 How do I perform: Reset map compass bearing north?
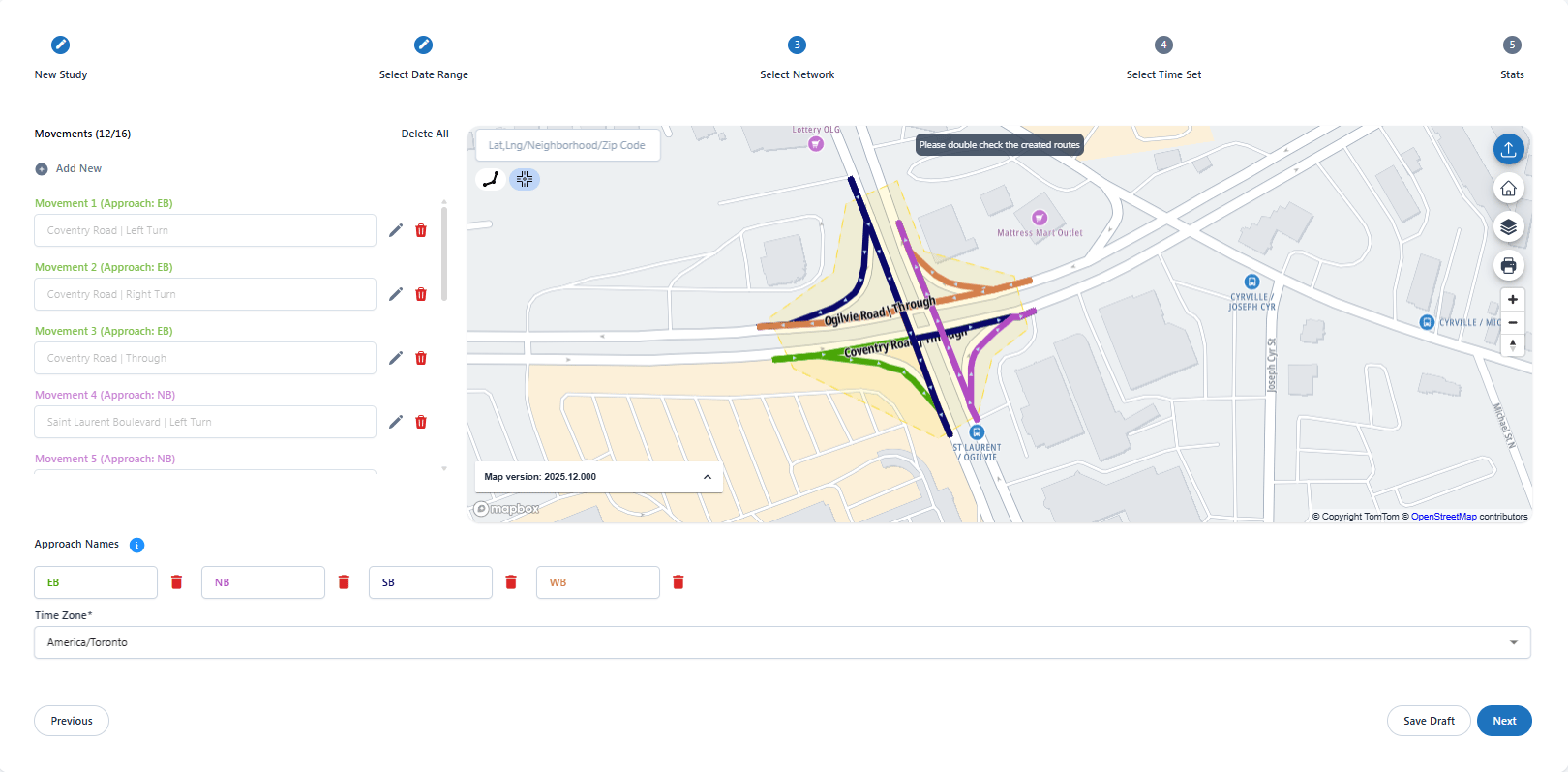pos(1513,345)
